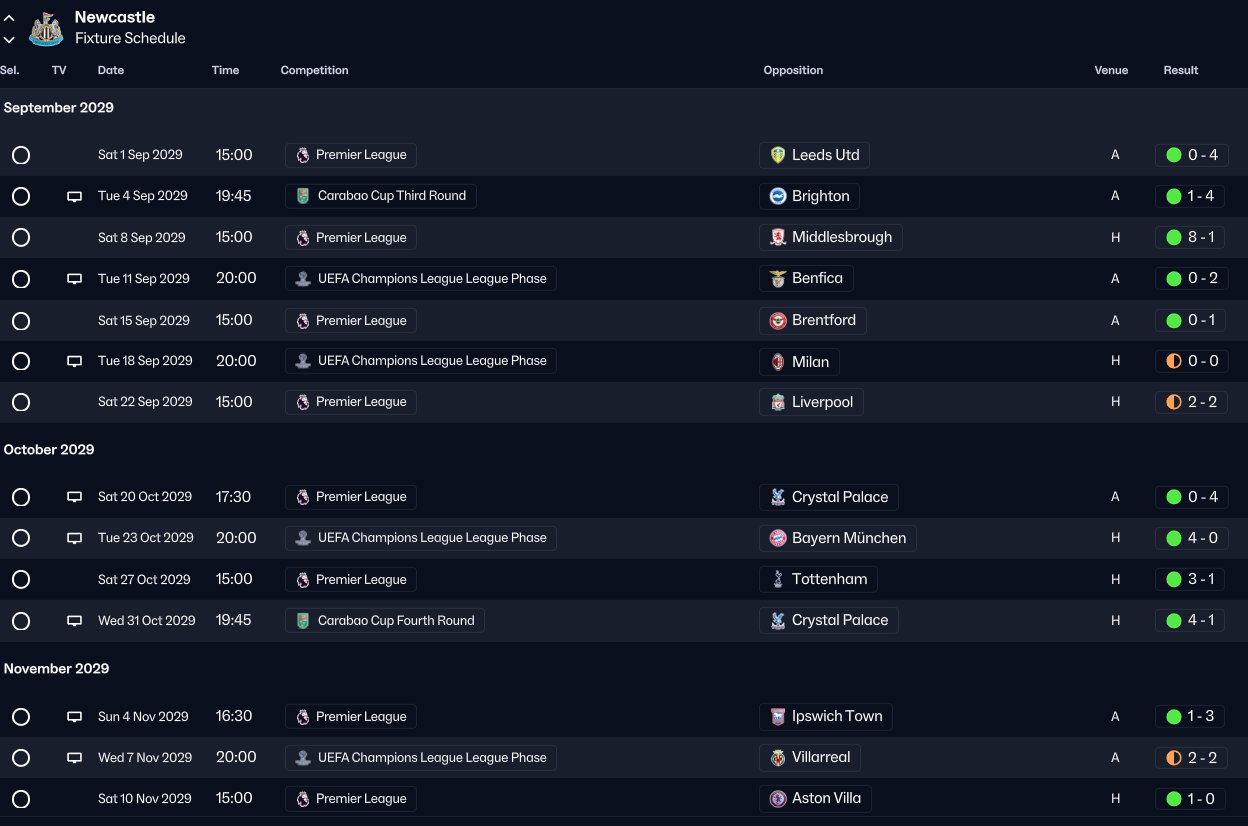Click the Wed 31 Oct 2029 date

point(147,620)
